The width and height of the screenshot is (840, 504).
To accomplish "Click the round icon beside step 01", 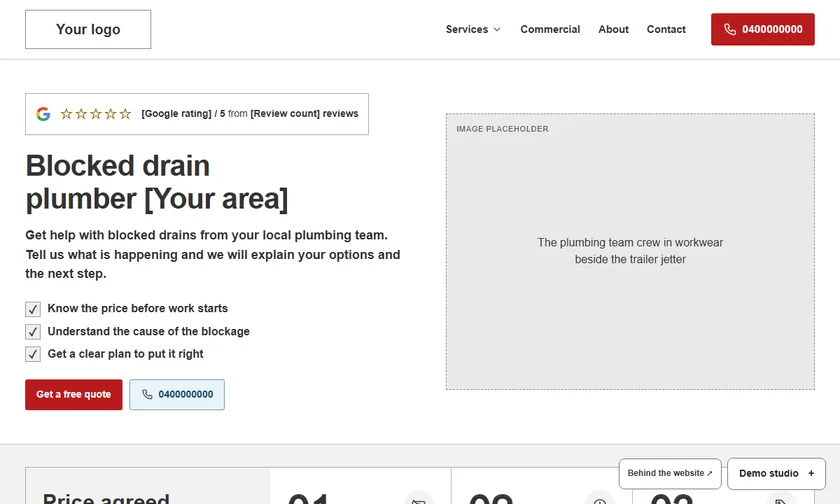I will [x=419, y=498].
